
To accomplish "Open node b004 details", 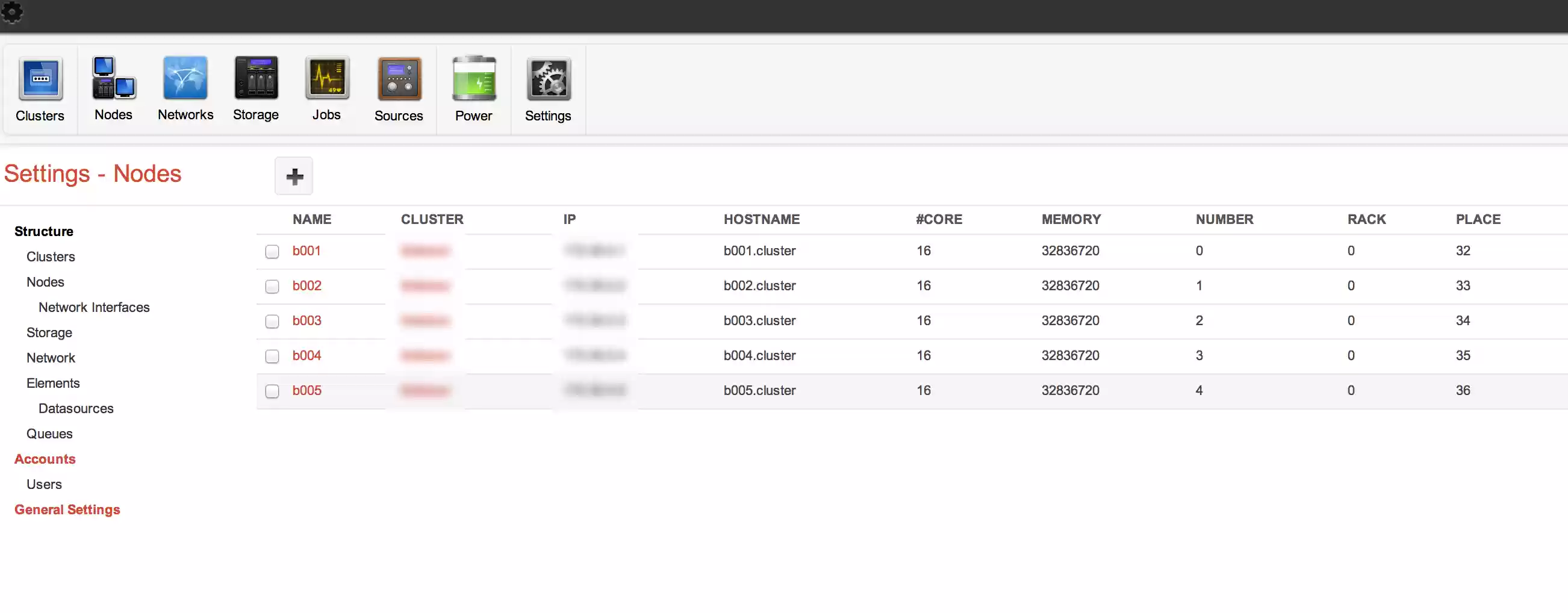I will [307, 355].
